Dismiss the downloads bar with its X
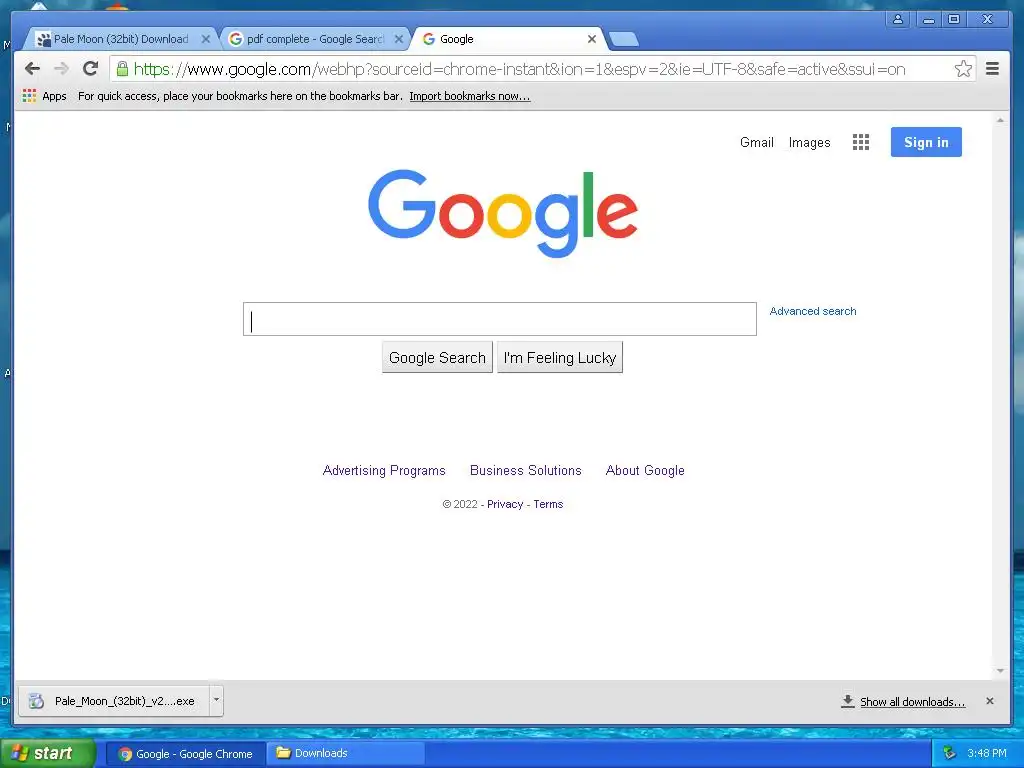Viewport: 1024px width, 768px height. (990, 701)
